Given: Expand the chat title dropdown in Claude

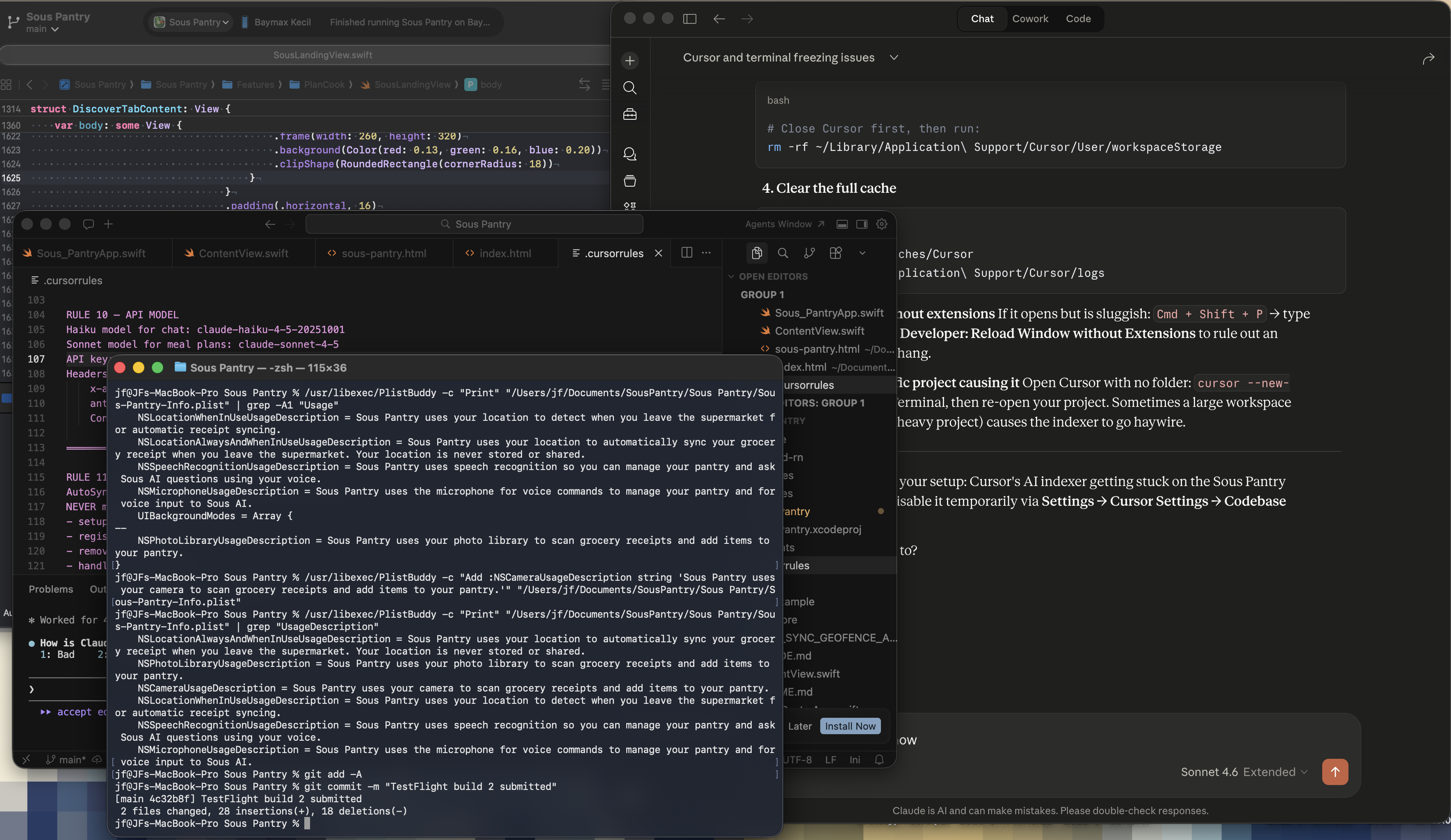Looking at the screenshot, I should pyautogui.click(x=894, y=57).
